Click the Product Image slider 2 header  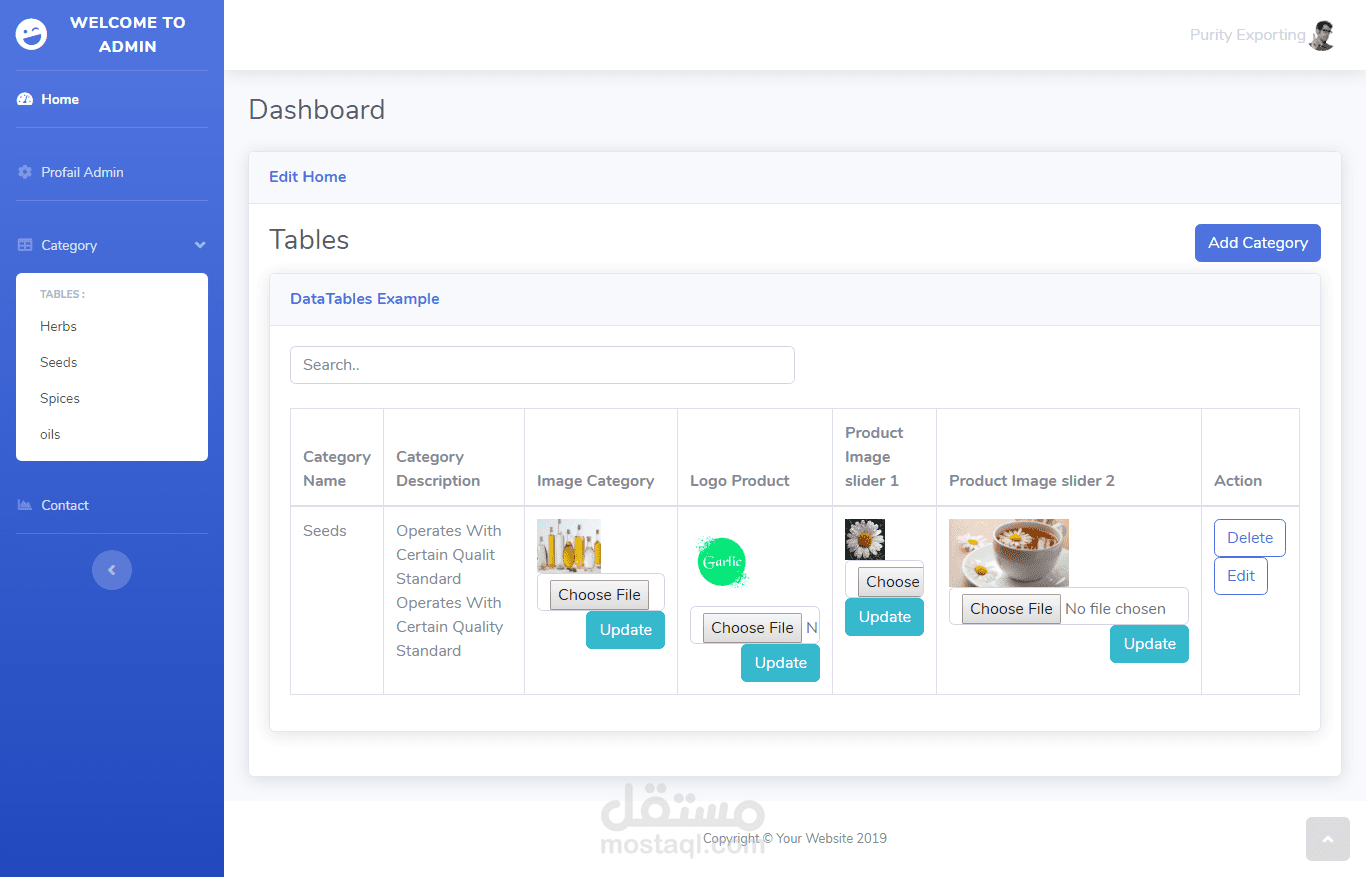1032,481
